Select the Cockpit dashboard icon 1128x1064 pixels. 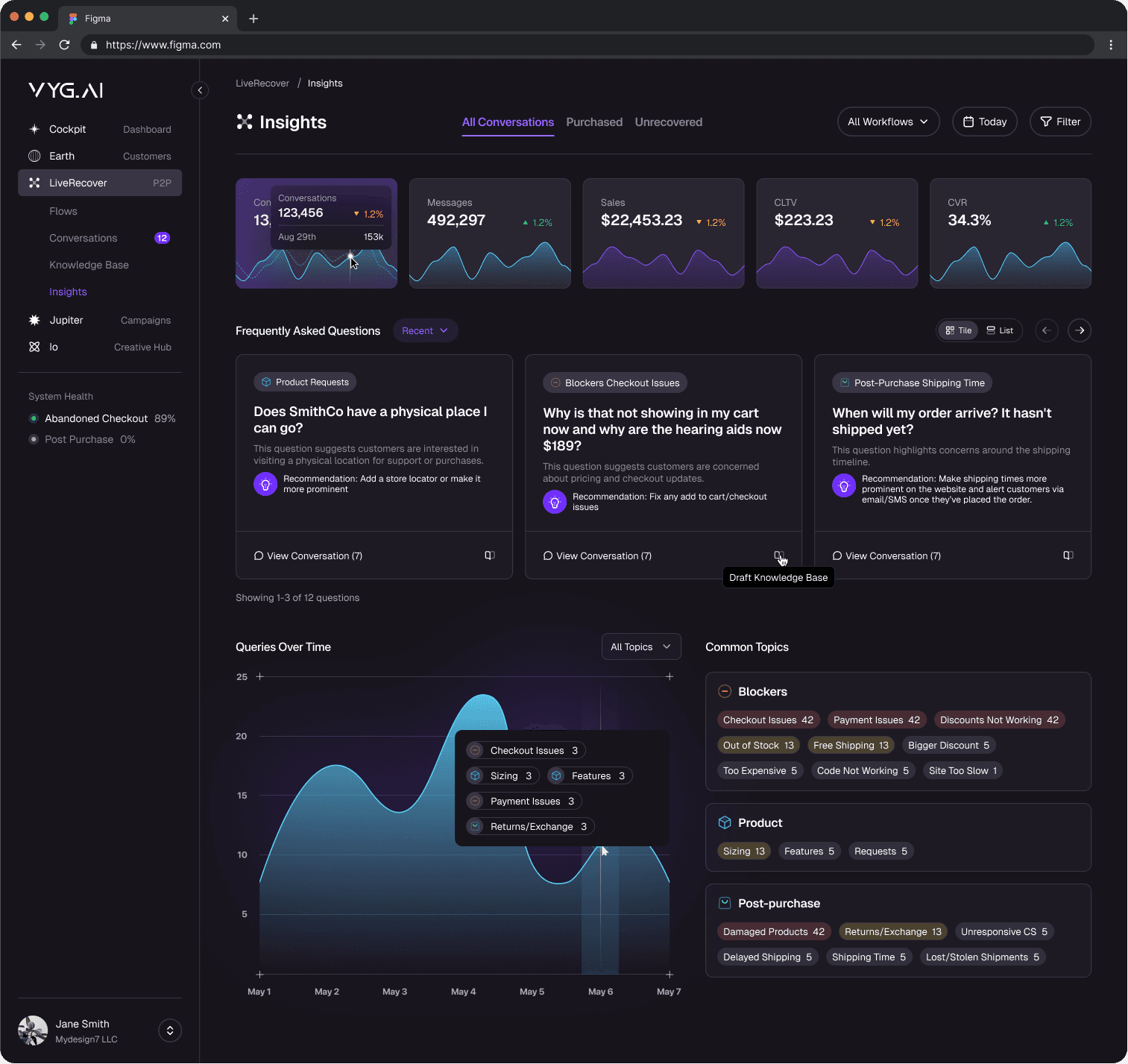click(34, 128)
